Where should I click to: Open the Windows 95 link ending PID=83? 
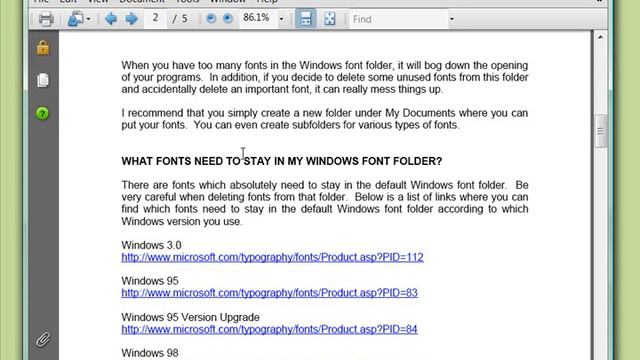coord(269,293)
